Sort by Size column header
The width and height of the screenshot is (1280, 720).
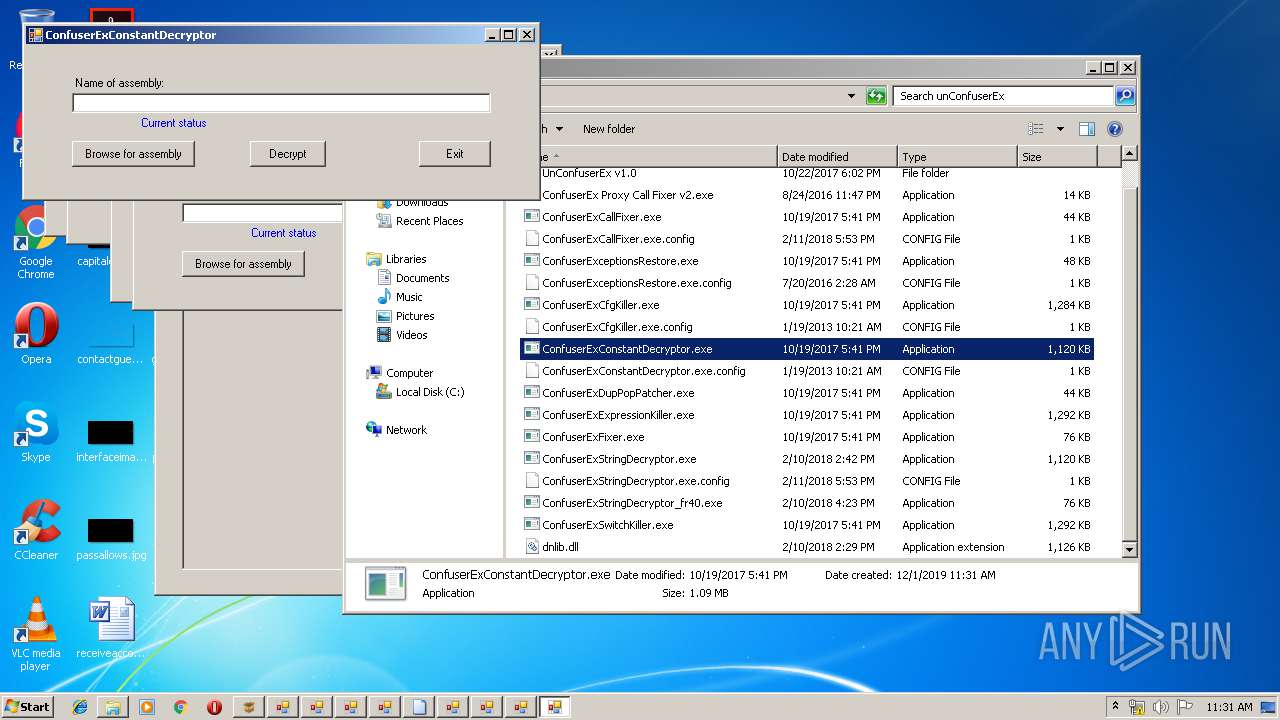click(x=1057, y=157)
